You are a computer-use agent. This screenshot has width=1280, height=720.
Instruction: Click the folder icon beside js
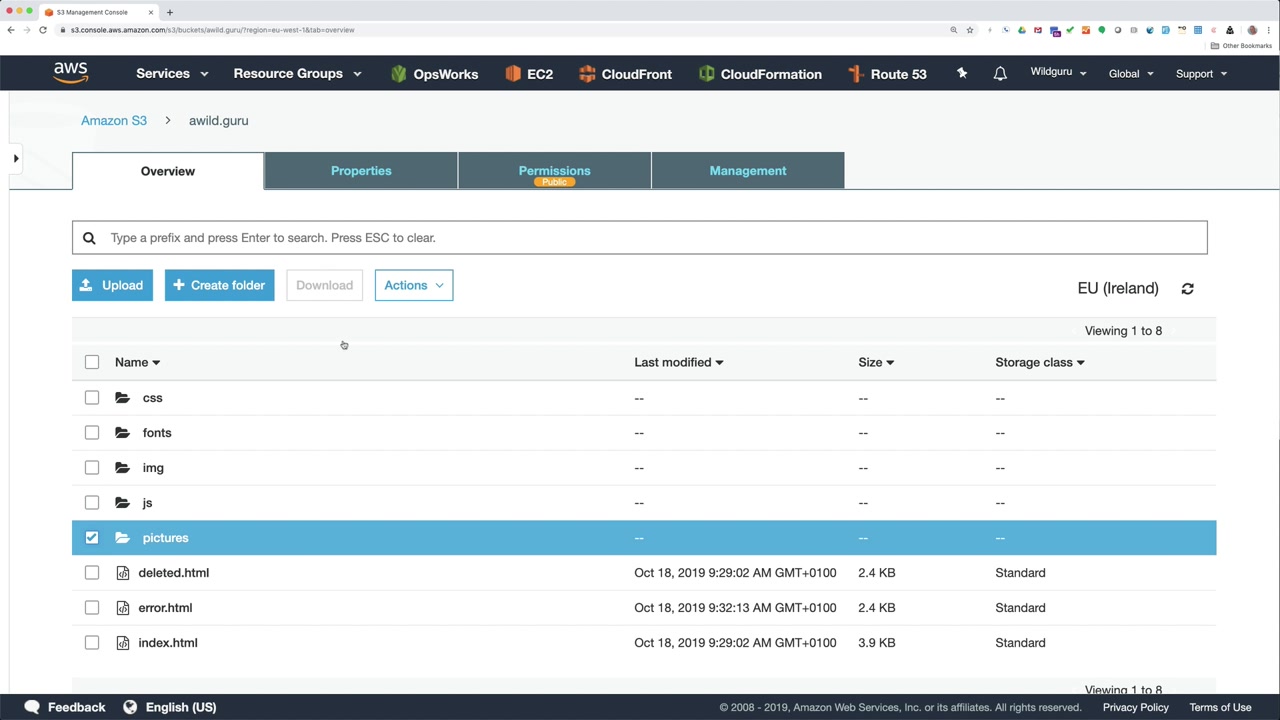pyautogui.click(x=122, y=503)
